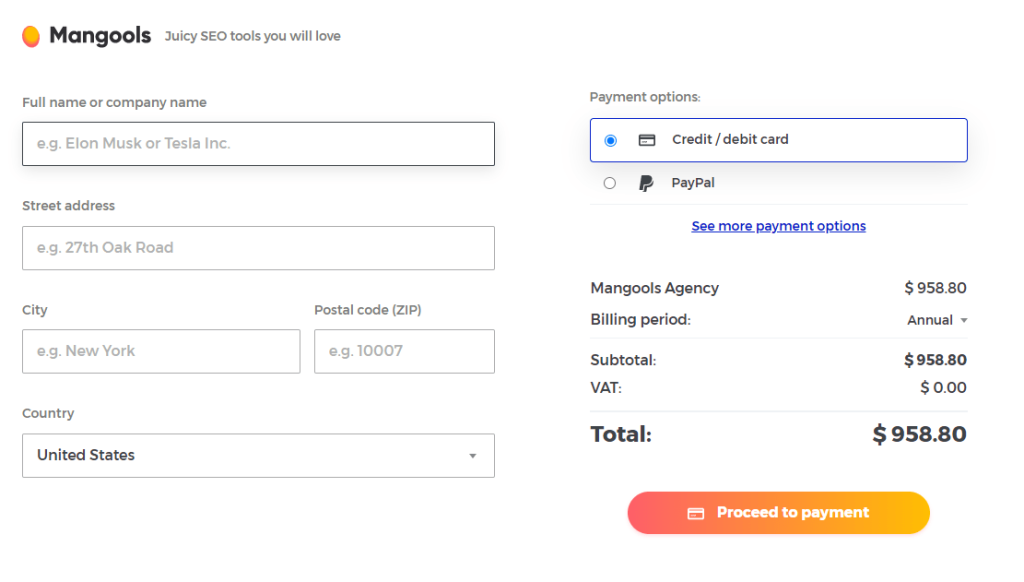
Task: Open the Annual billing period dropdown
Action: tap(937, 320)
